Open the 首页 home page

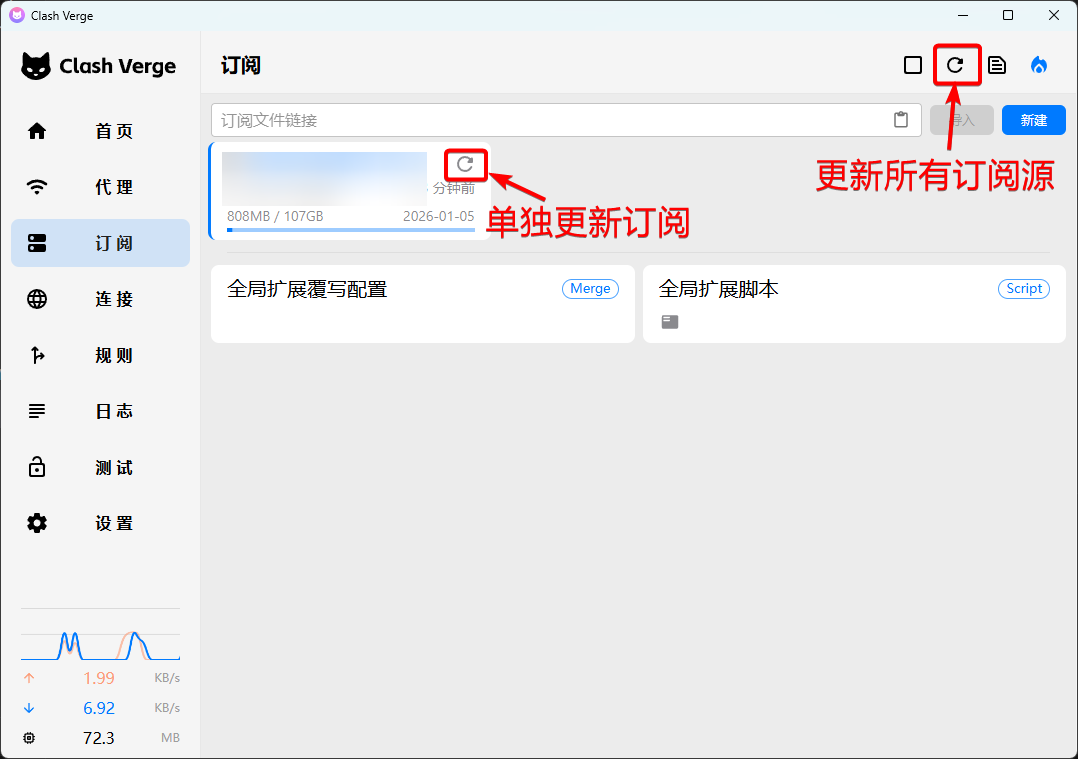pos(100,131)
